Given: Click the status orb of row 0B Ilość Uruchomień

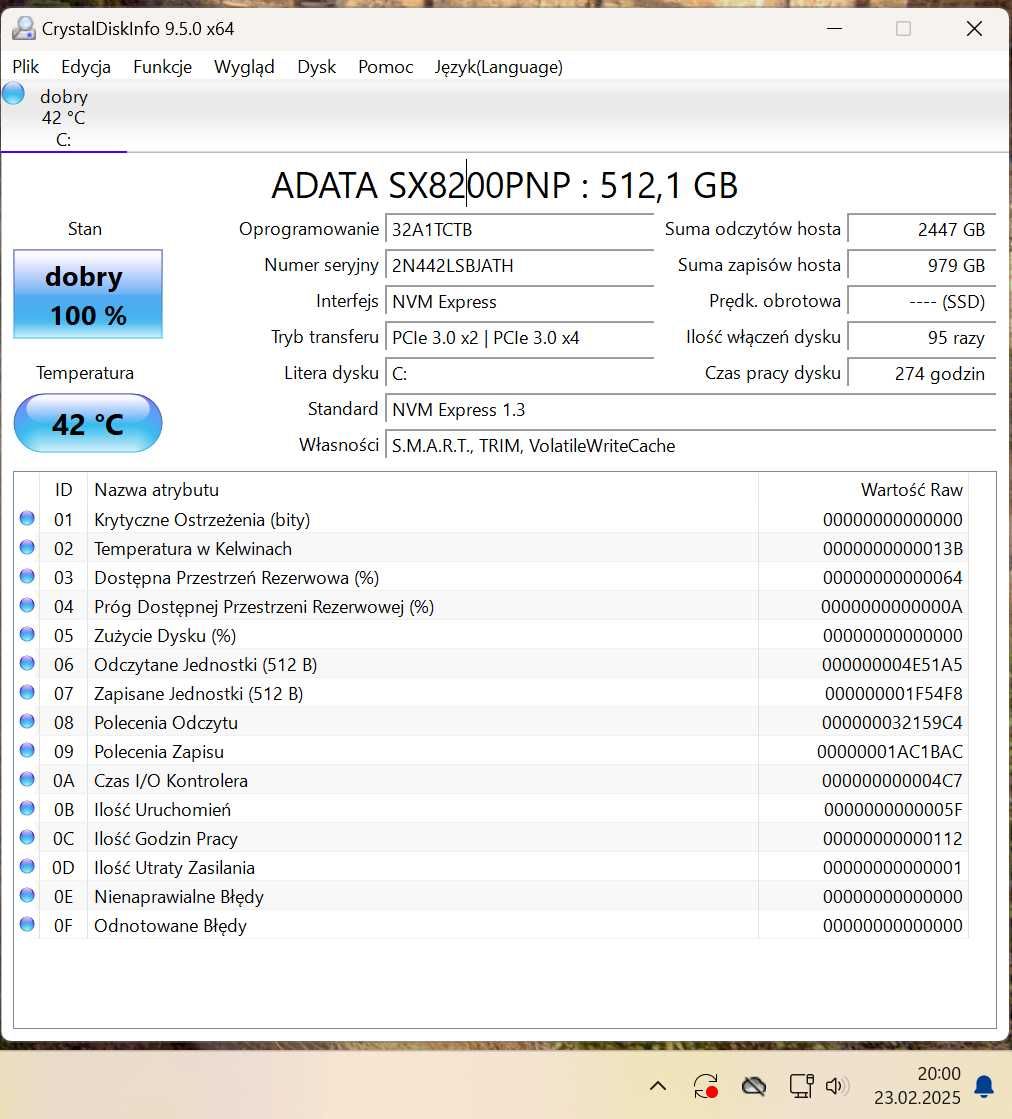Looking at the screenshot, I should [x=27, y=808].
